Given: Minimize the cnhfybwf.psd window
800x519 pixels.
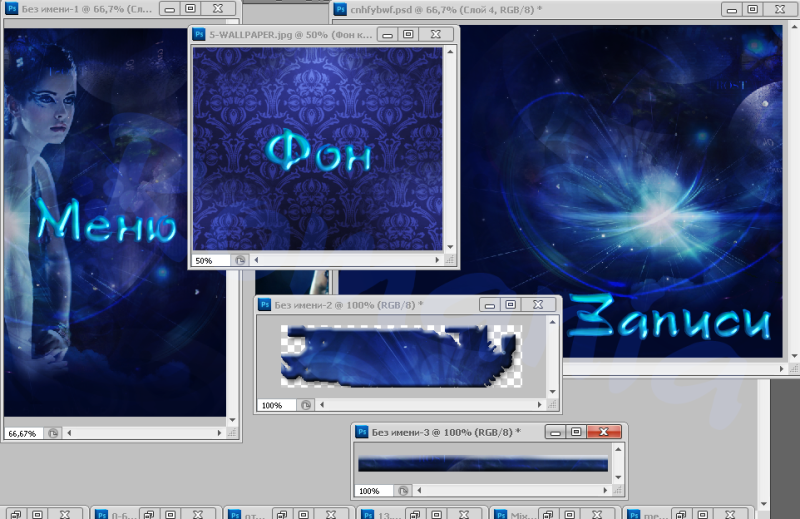Looking at the screenshot, I should 732,9.
